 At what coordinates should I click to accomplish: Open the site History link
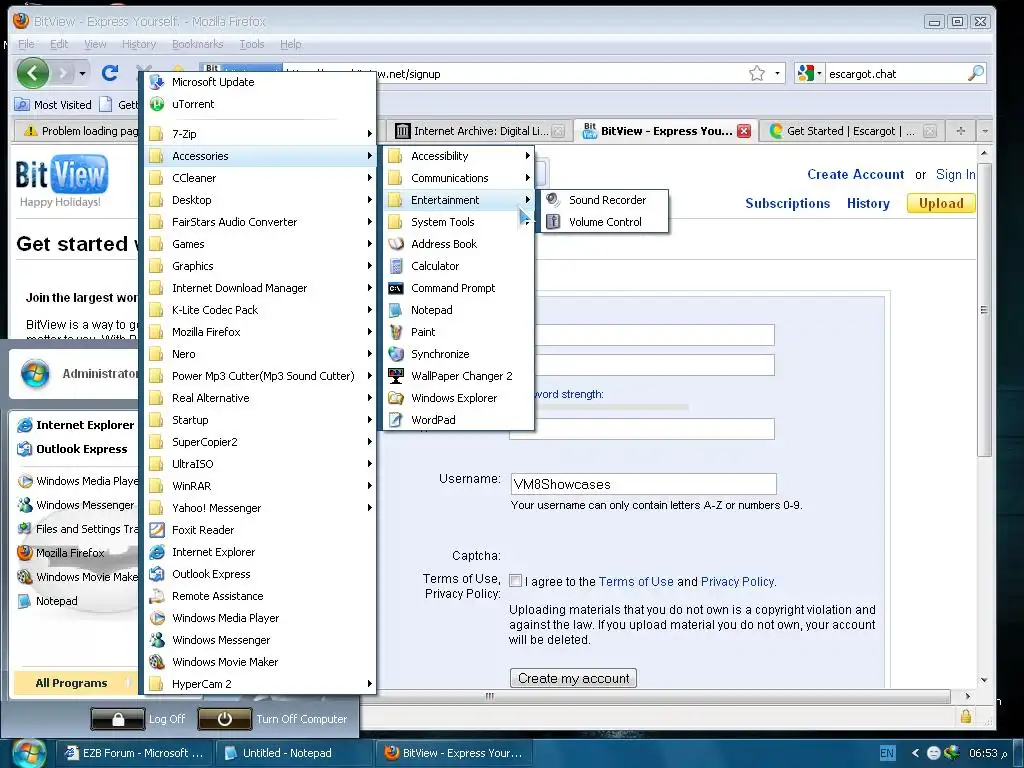tap(868, 203)
